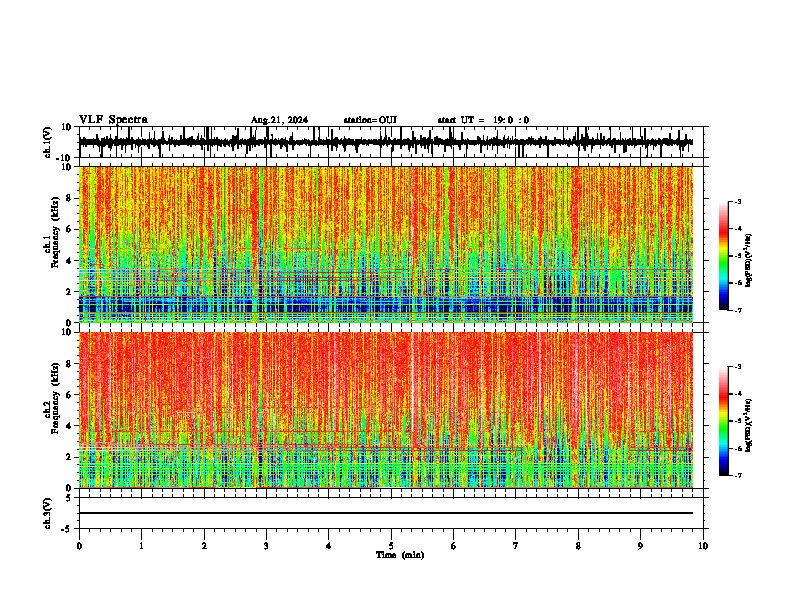Screen dimensions: 792x612
Task: Click the "2" kHz tick on ch.1 spectrogram
Action: pyautogui.click(x=69, y=291)
